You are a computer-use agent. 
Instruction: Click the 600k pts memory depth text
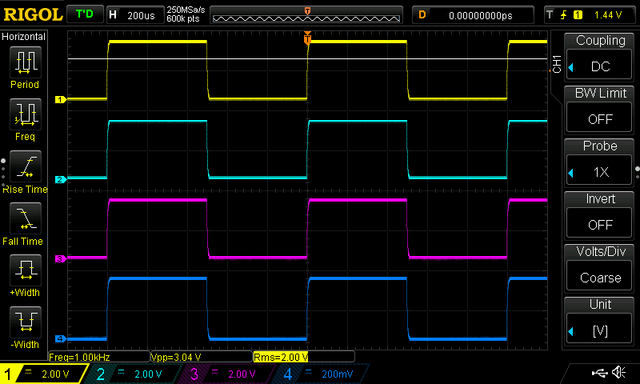tap(183, 19)
